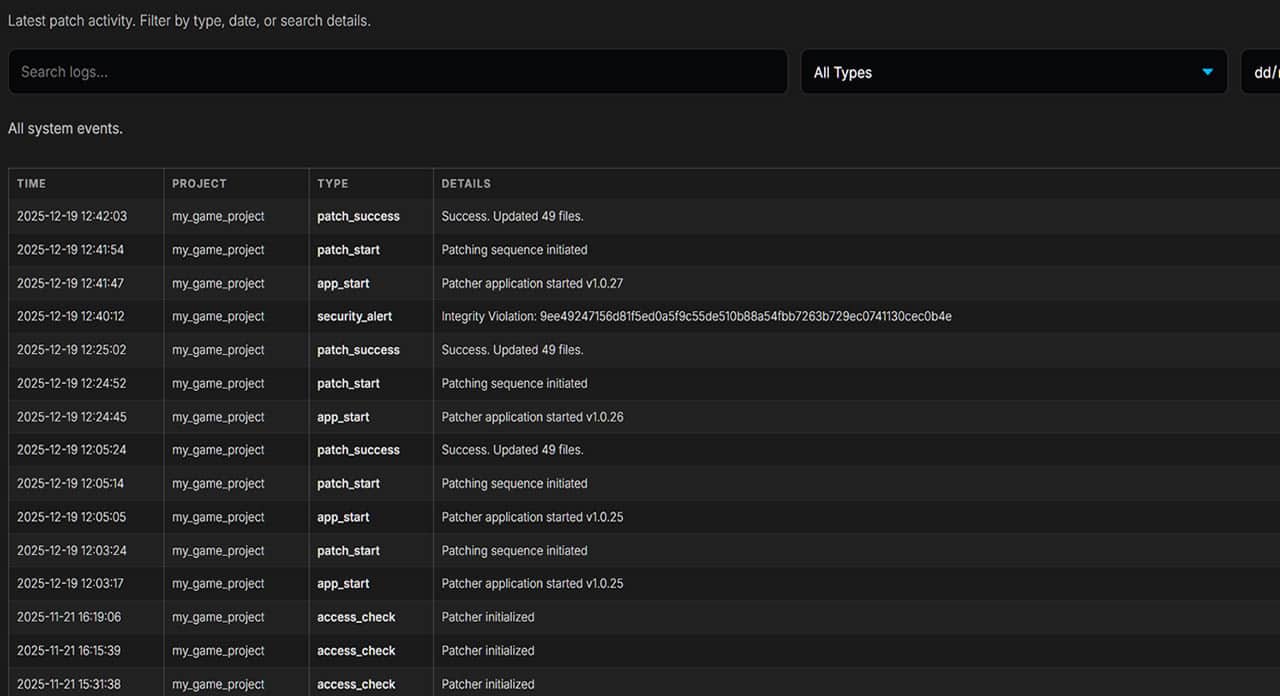This screenshot has height=696, width=1280.
Task: Select the timestamp 2025-12-19 12:41:47
Action: [71, 283]
